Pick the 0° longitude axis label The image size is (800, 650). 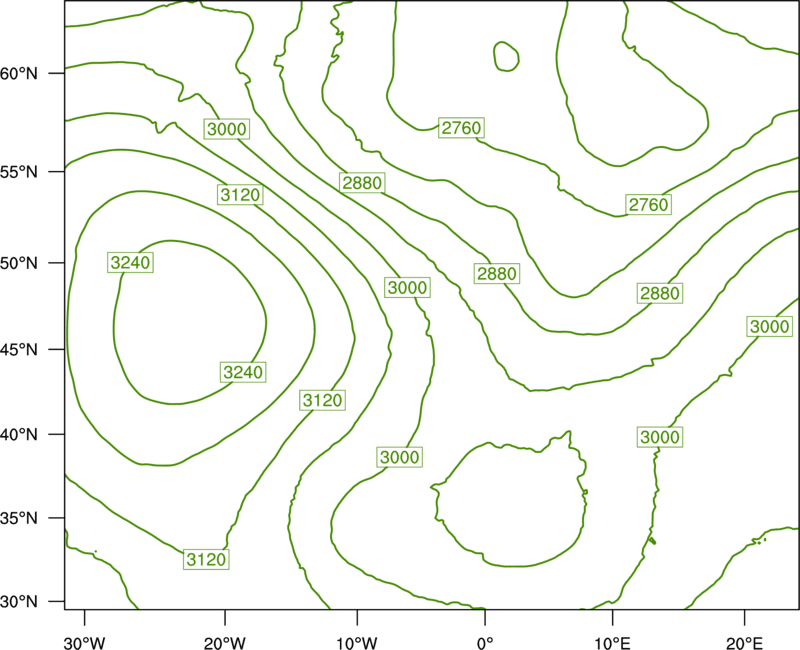click(485, 643)
